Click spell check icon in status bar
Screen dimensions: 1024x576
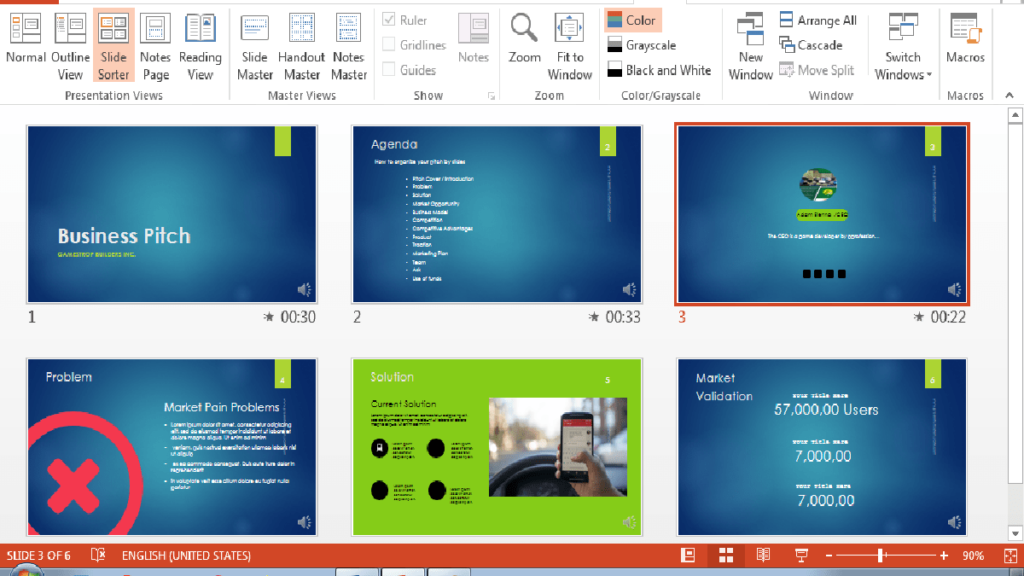[97, 555]
